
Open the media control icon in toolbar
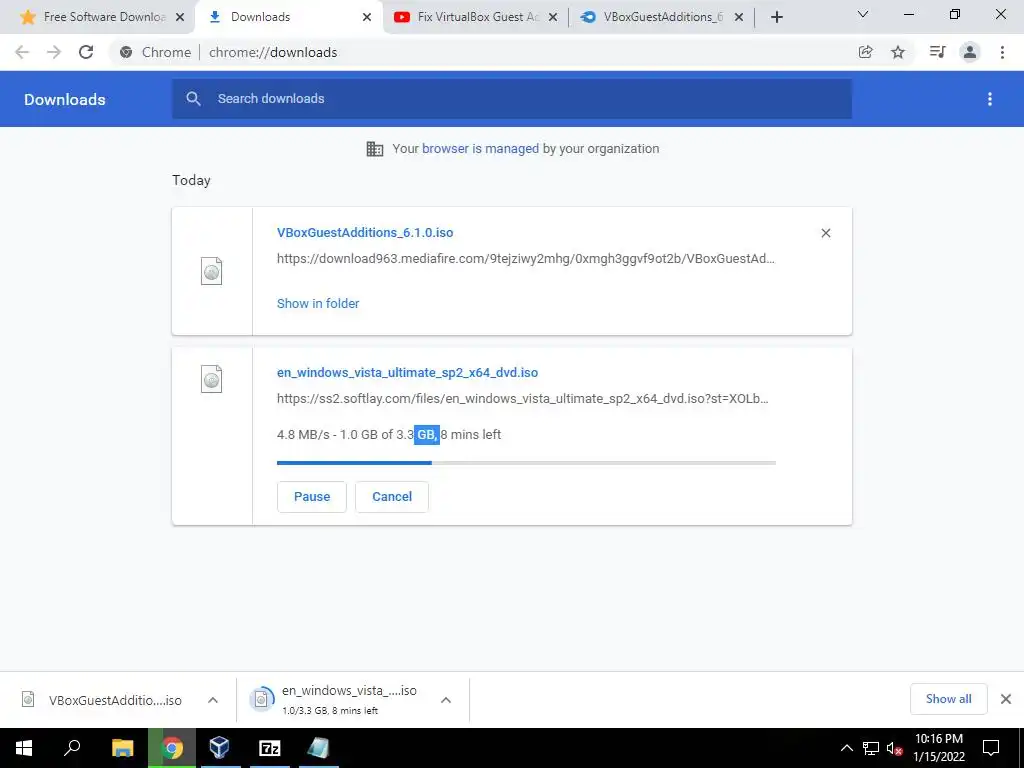tap(937, 52)
